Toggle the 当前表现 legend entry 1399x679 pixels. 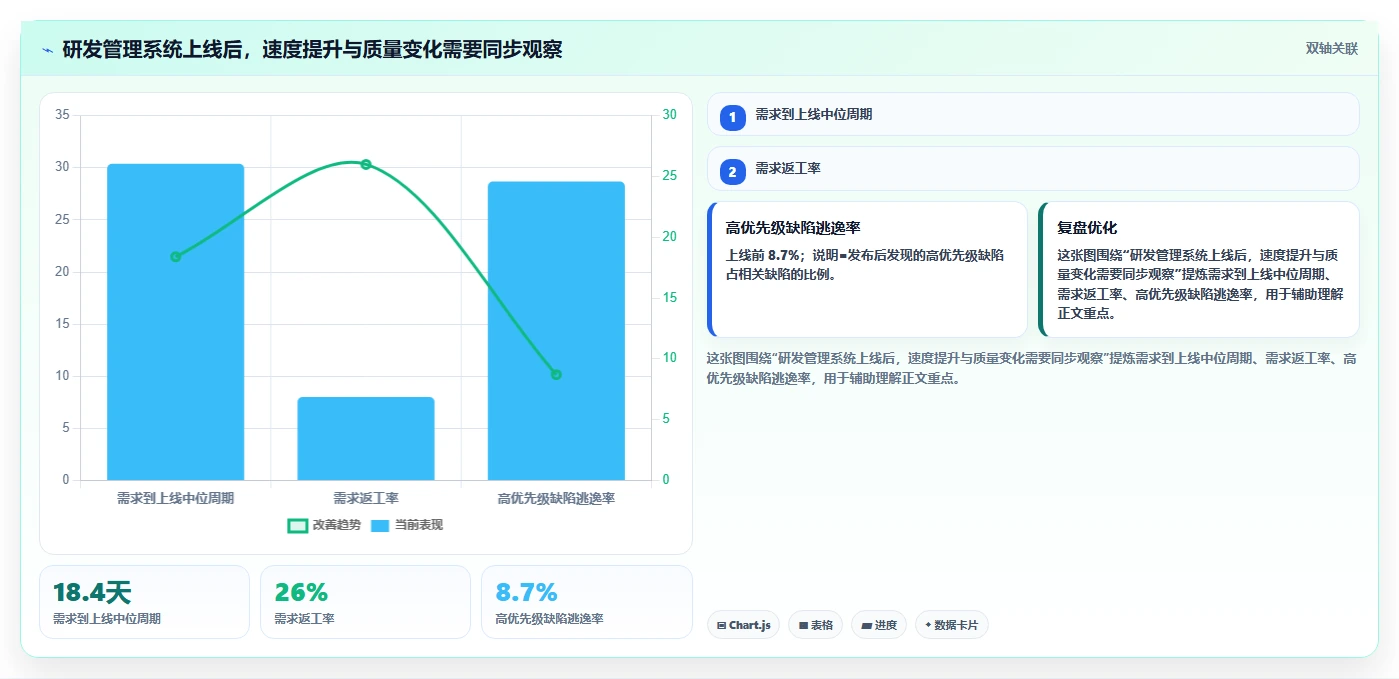(407, 525)
